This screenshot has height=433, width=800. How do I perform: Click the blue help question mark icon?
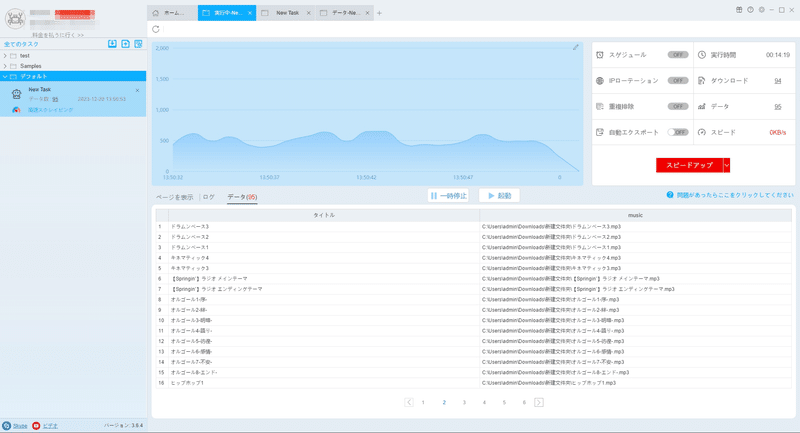670,195
